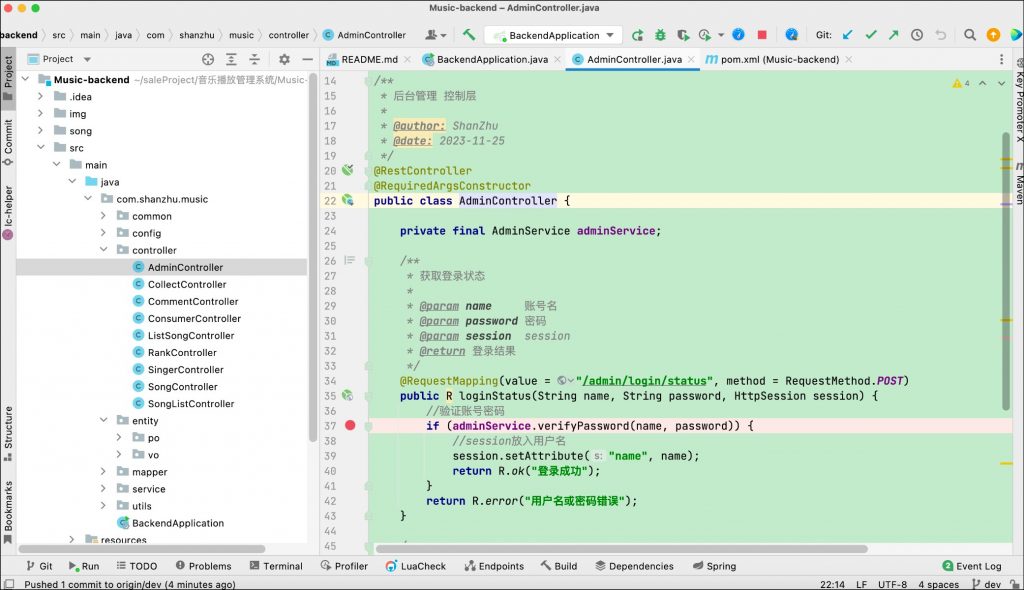Click the Build project hammer icon
1024x590 pixels.
pyautogui.click(x=468, y=35)
